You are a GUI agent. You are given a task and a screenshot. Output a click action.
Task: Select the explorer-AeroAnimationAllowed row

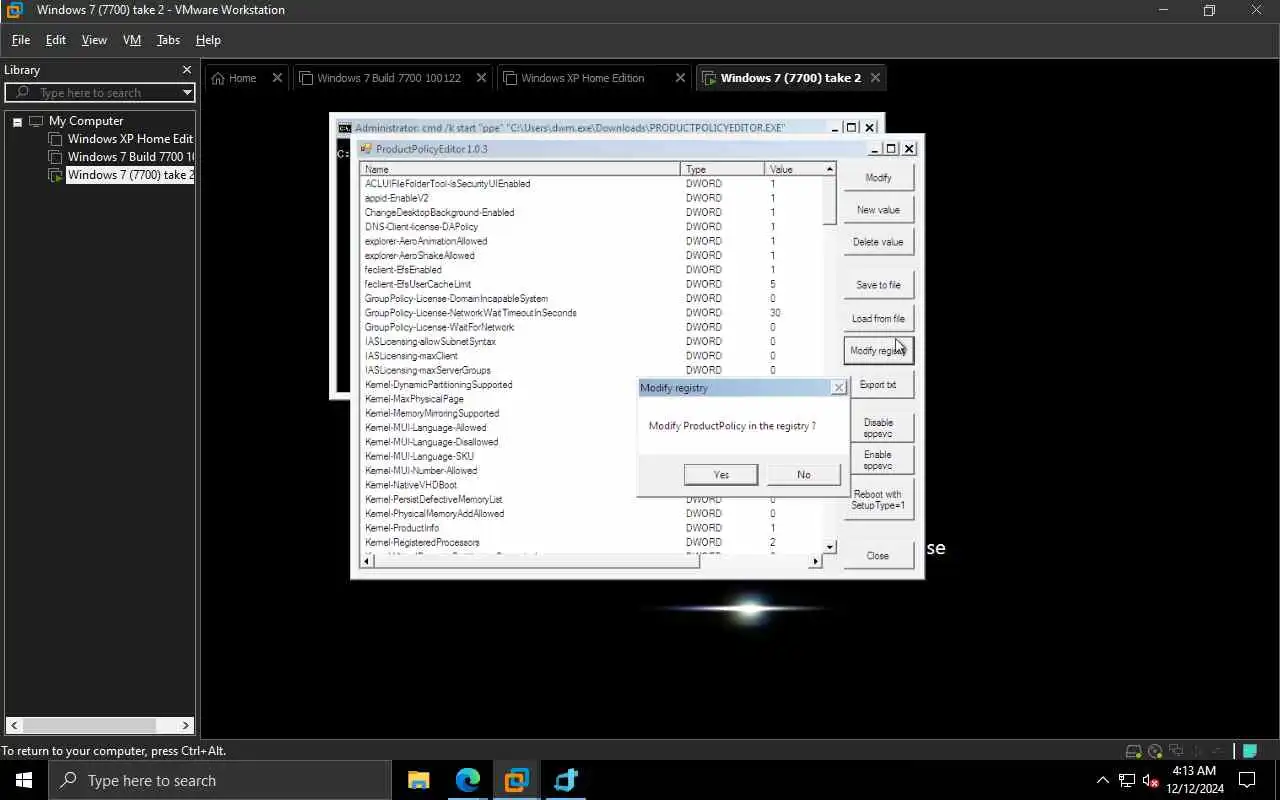point(592,241)
